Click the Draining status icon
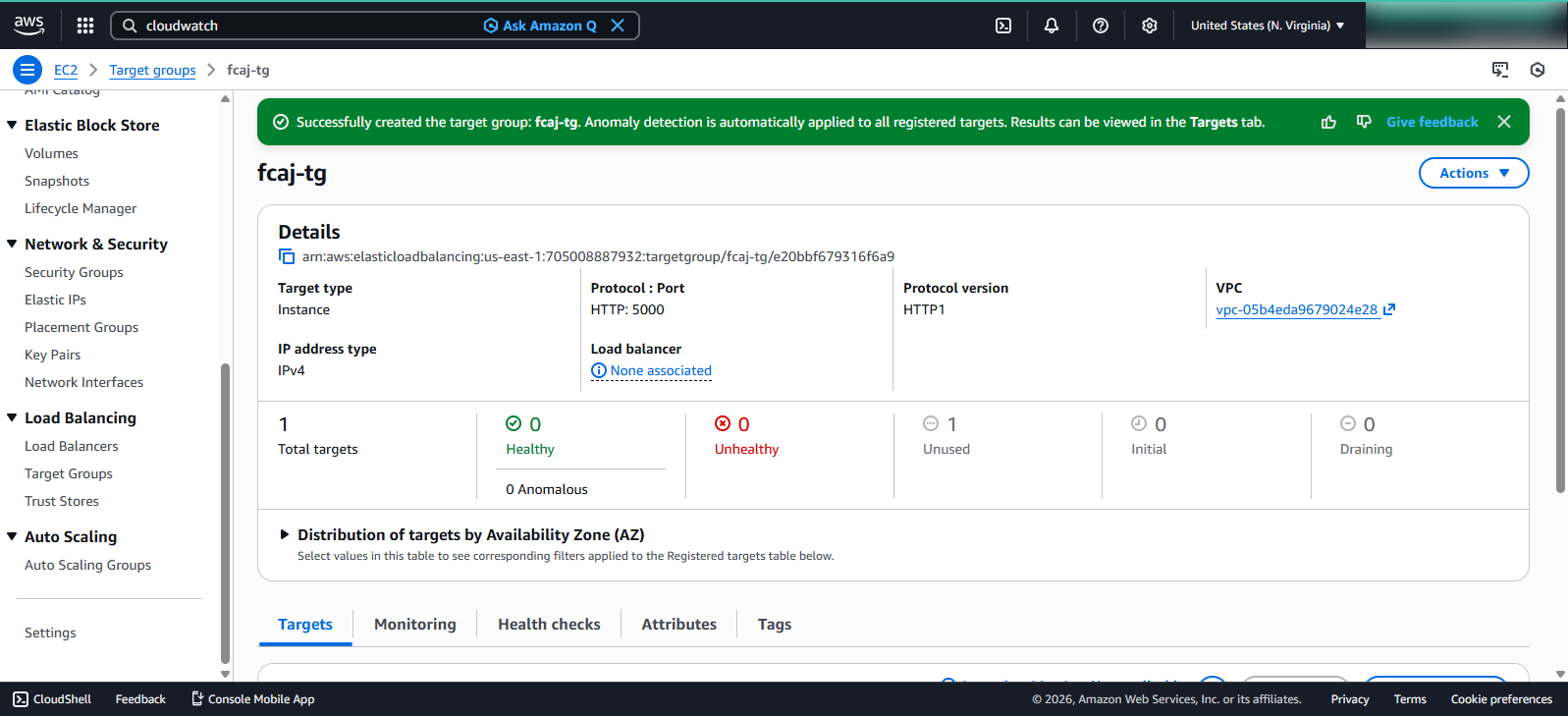The height and width of the screenshot is (716, 1568). (1348, 423)
